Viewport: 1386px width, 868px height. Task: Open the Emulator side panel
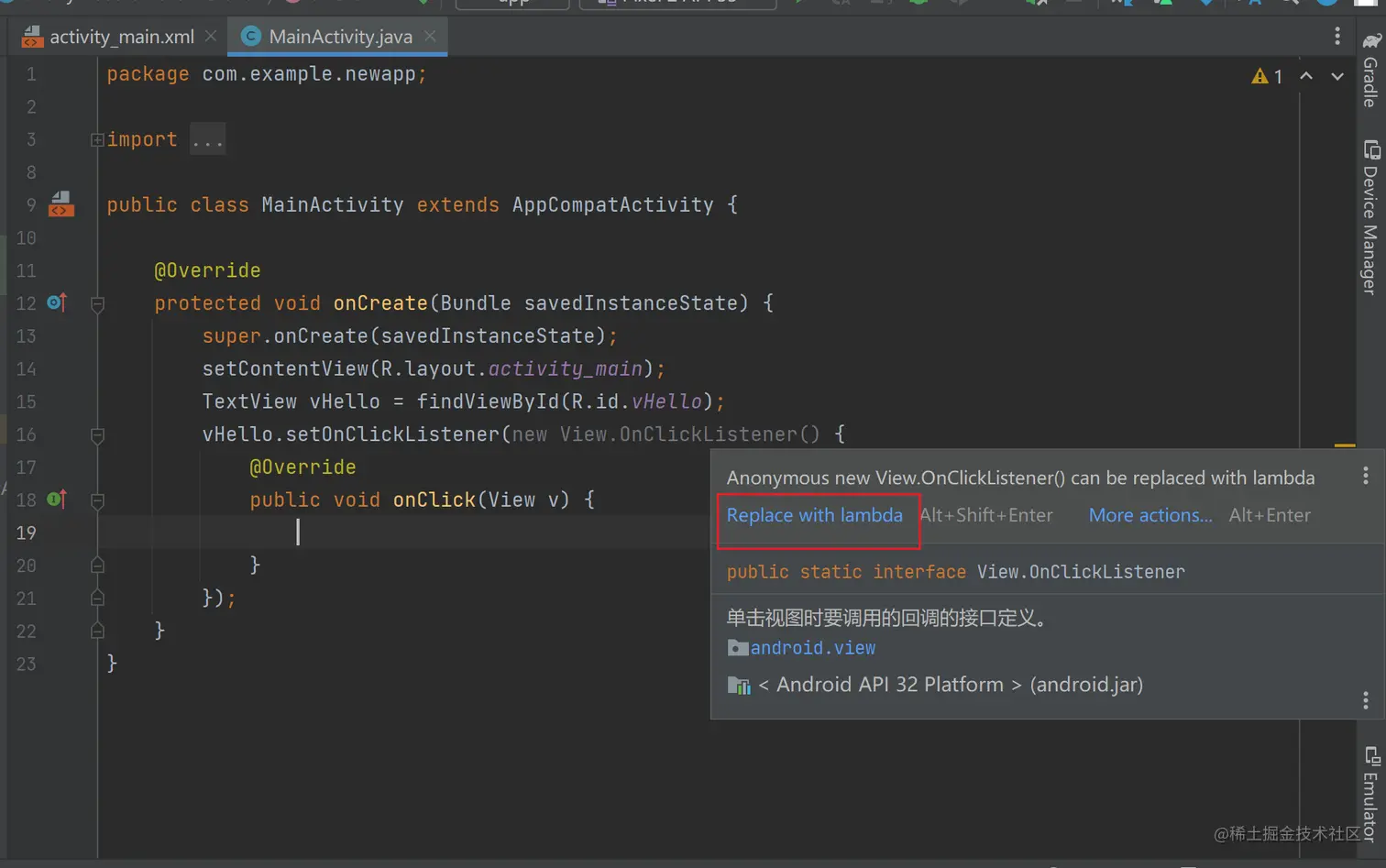coord(1370,794)
